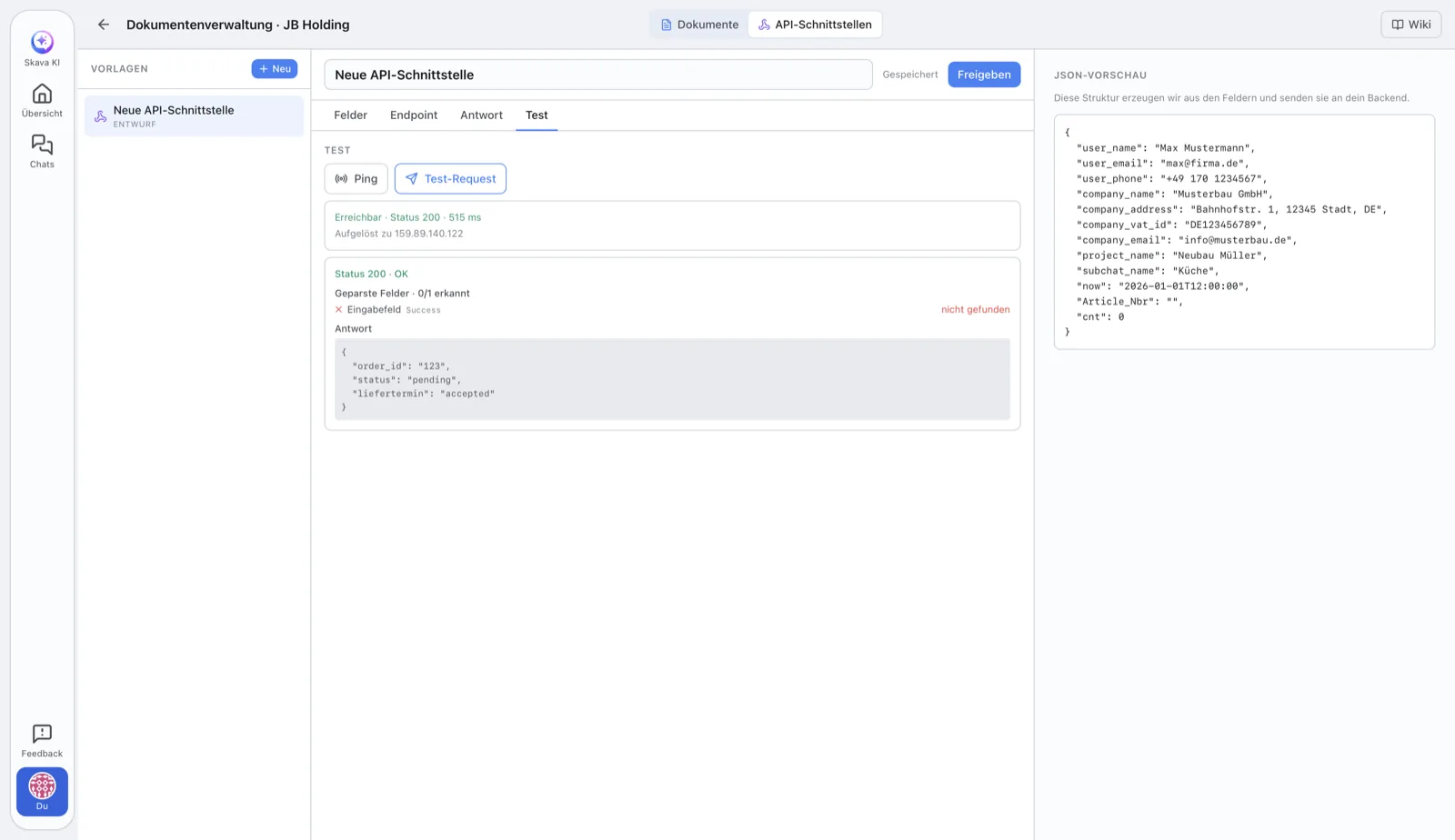
Task: Click Geparste Felder · 0/1 erkannt text
Action: (x=402, y=294)
